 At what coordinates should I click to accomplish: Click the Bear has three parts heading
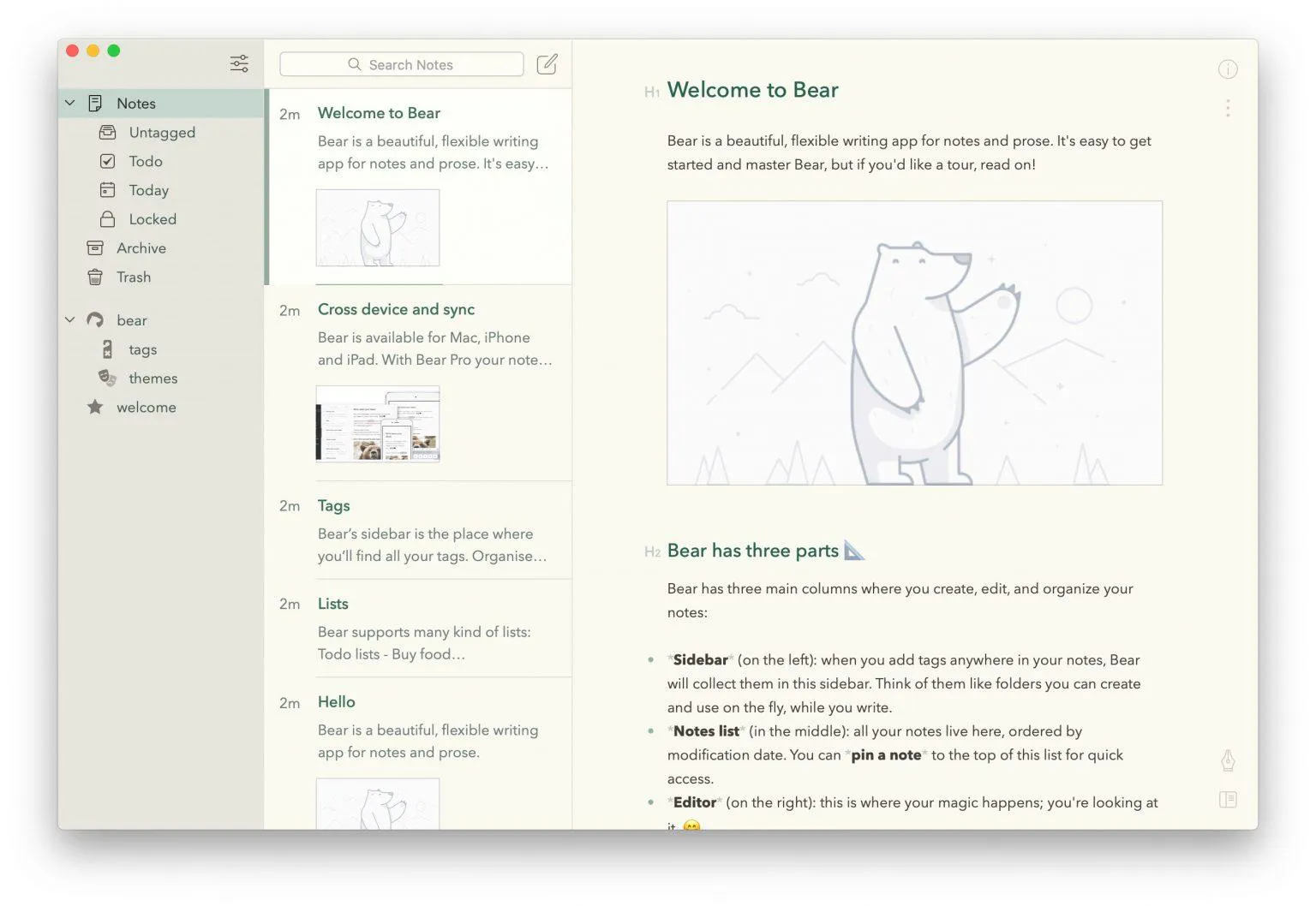click(x=753, y=551)
